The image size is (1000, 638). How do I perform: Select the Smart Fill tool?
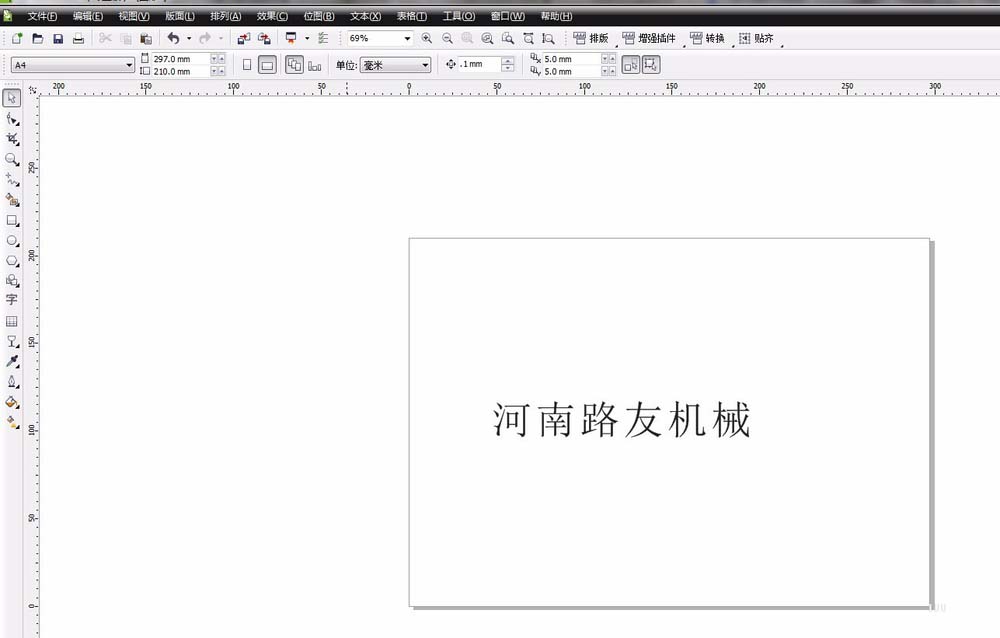[x=12, y=200]
